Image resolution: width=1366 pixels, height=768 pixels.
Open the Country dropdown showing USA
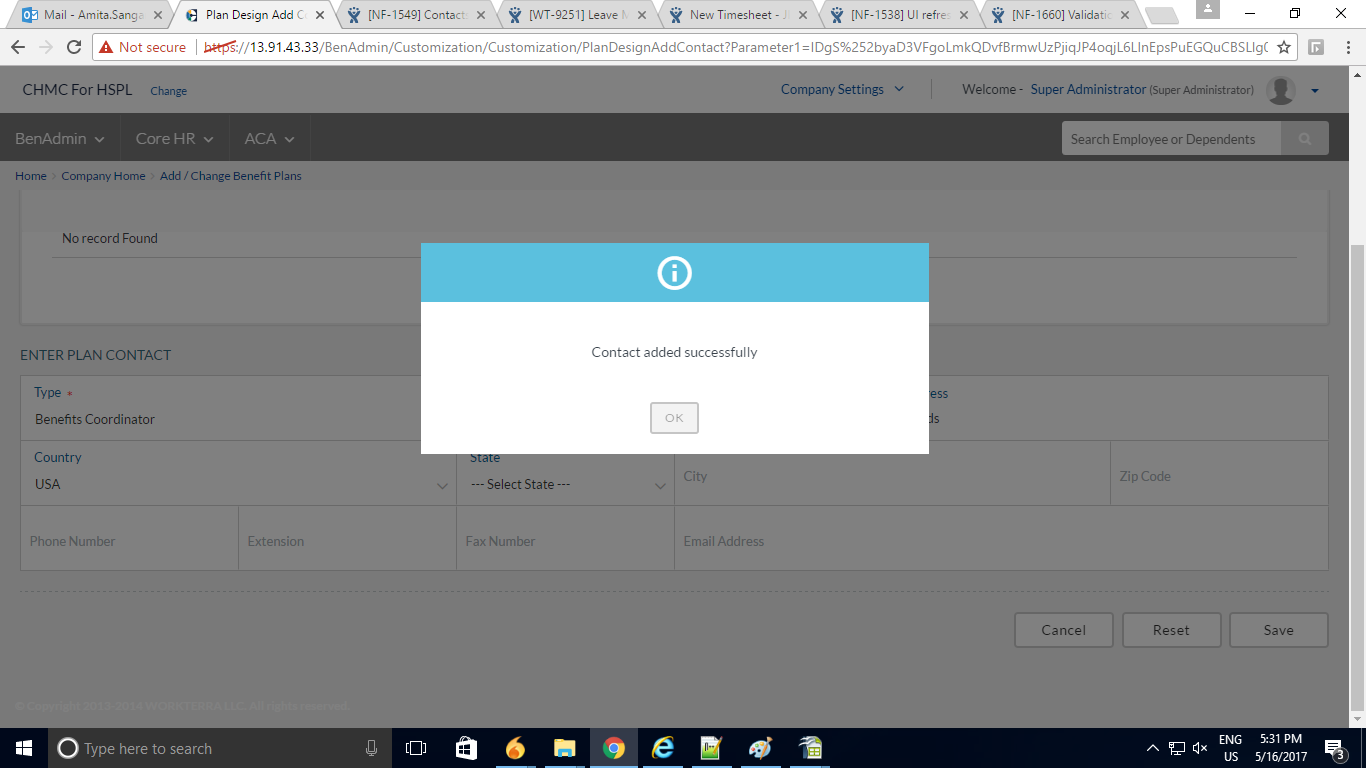click(238, 484)
